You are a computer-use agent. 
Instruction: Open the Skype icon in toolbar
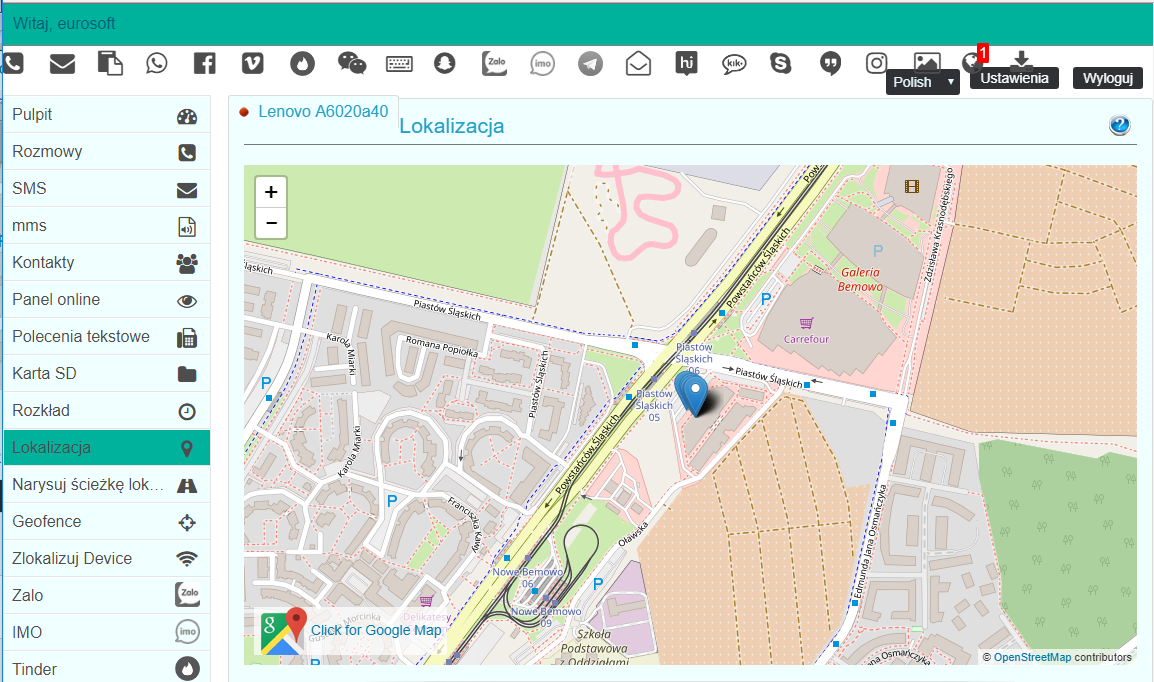point(781,64)
